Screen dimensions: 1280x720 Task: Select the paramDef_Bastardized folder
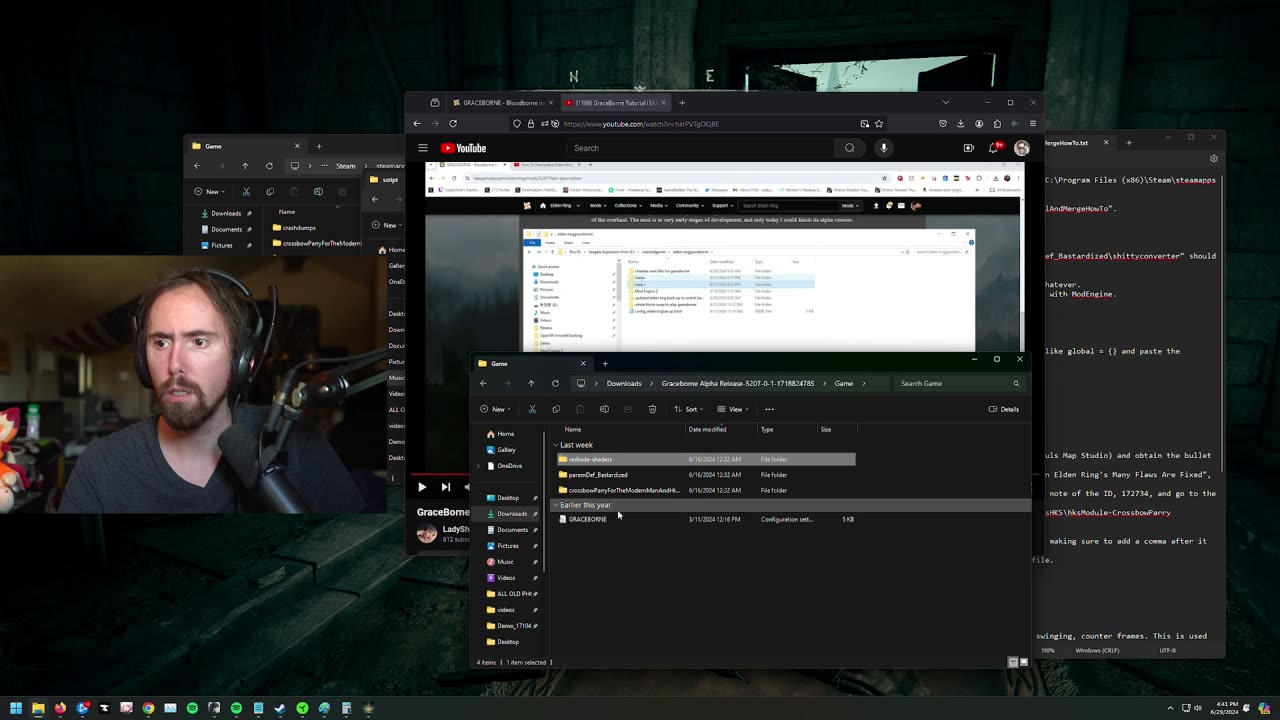click(705, 475)
